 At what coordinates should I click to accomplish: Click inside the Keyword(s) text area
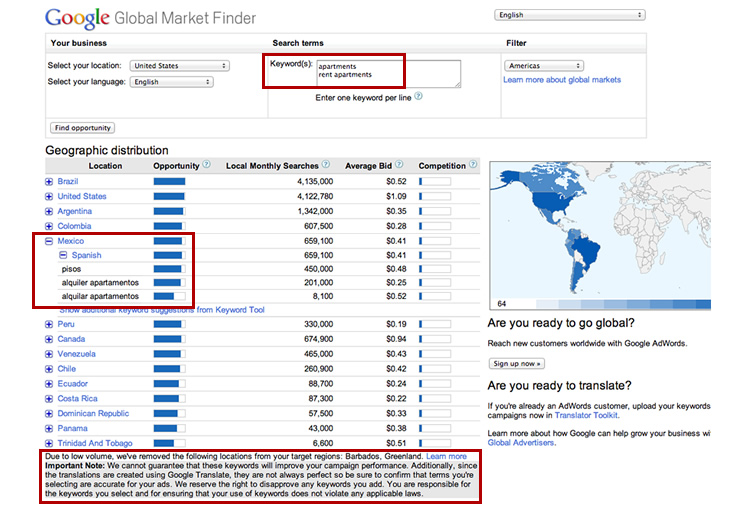pyautogui.click(x=389, y=74)
